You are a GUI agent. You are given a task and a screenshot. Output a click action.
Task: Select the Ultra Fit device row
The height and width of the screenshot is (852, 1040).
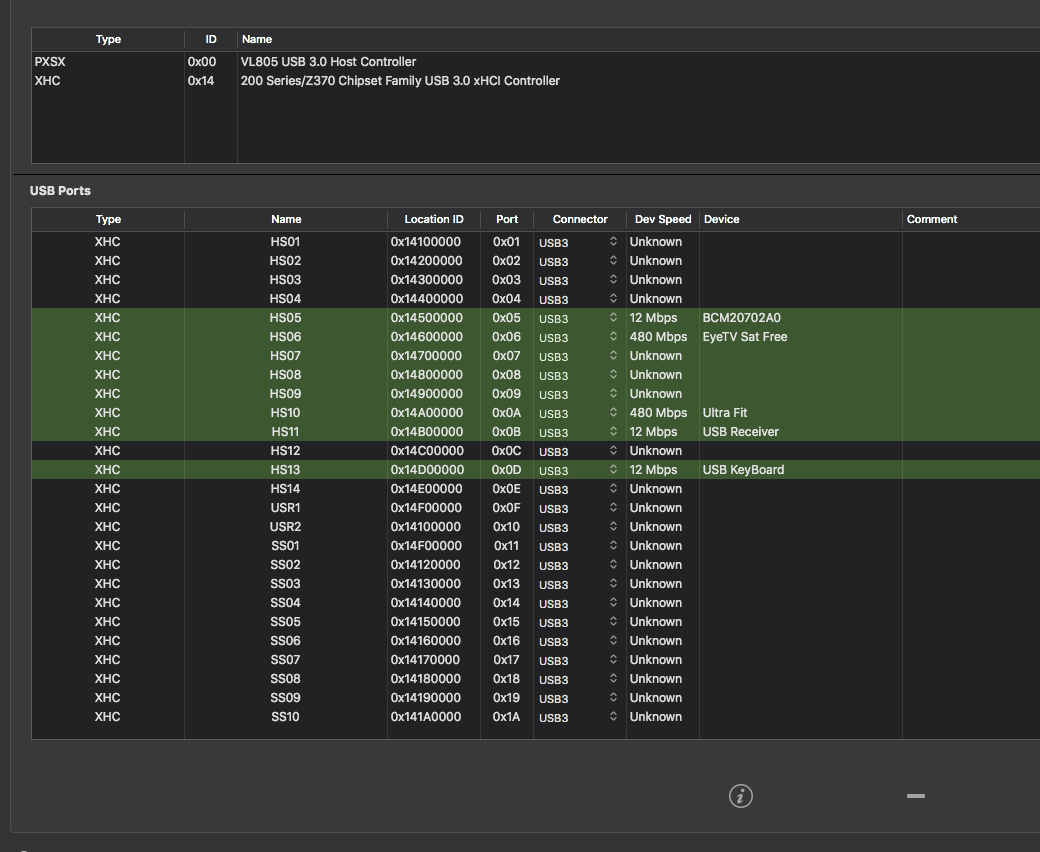click(x=725, y=413)
